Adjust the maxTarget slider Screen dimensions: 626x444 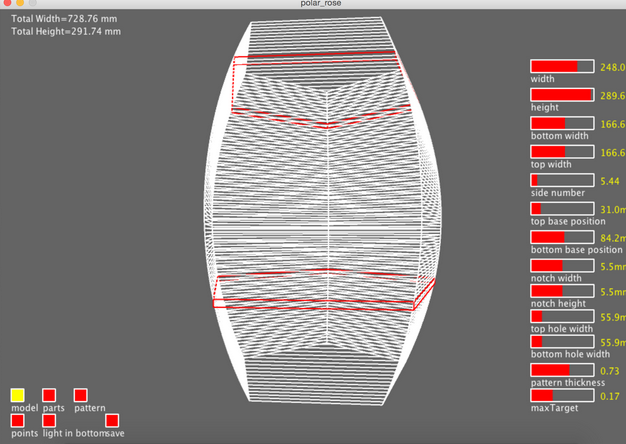(562, 396)
